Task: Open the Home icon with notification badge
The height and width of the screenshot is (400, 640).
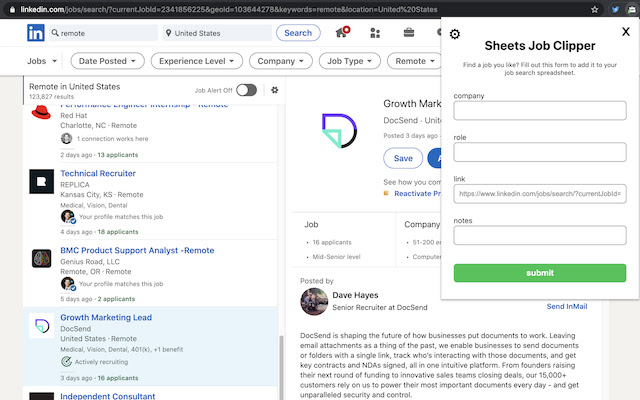Action: (342, 32)
